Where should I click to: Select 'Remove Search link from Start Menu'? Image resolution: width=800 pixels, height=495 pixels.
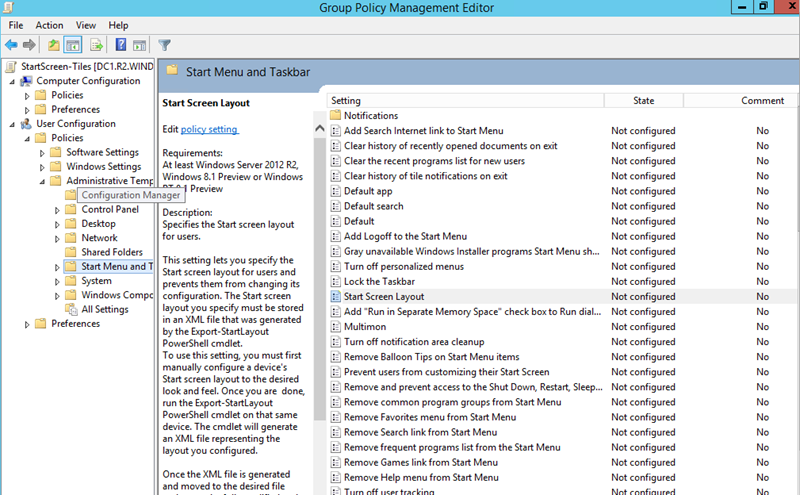pos(420,432)
